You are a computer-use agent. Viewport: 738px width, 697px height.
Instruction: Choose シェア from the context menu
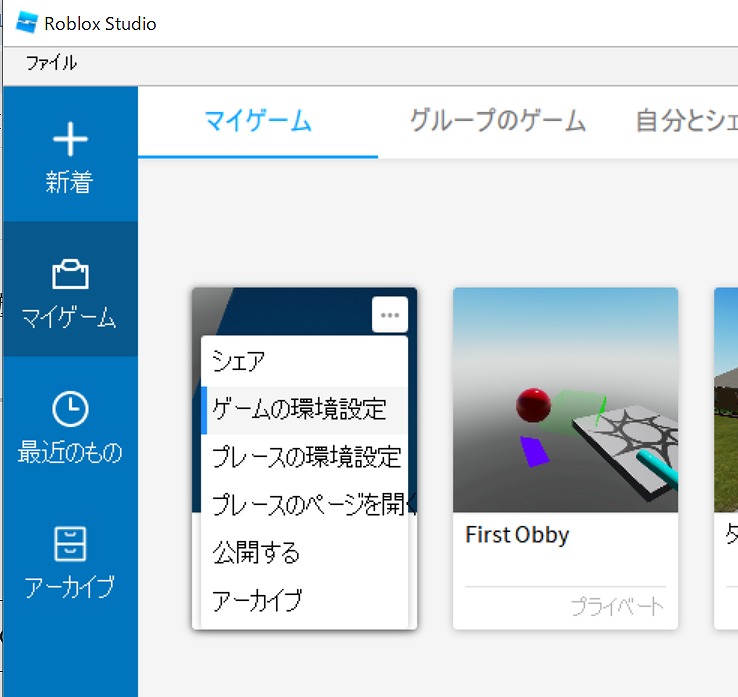pos(304,361)
